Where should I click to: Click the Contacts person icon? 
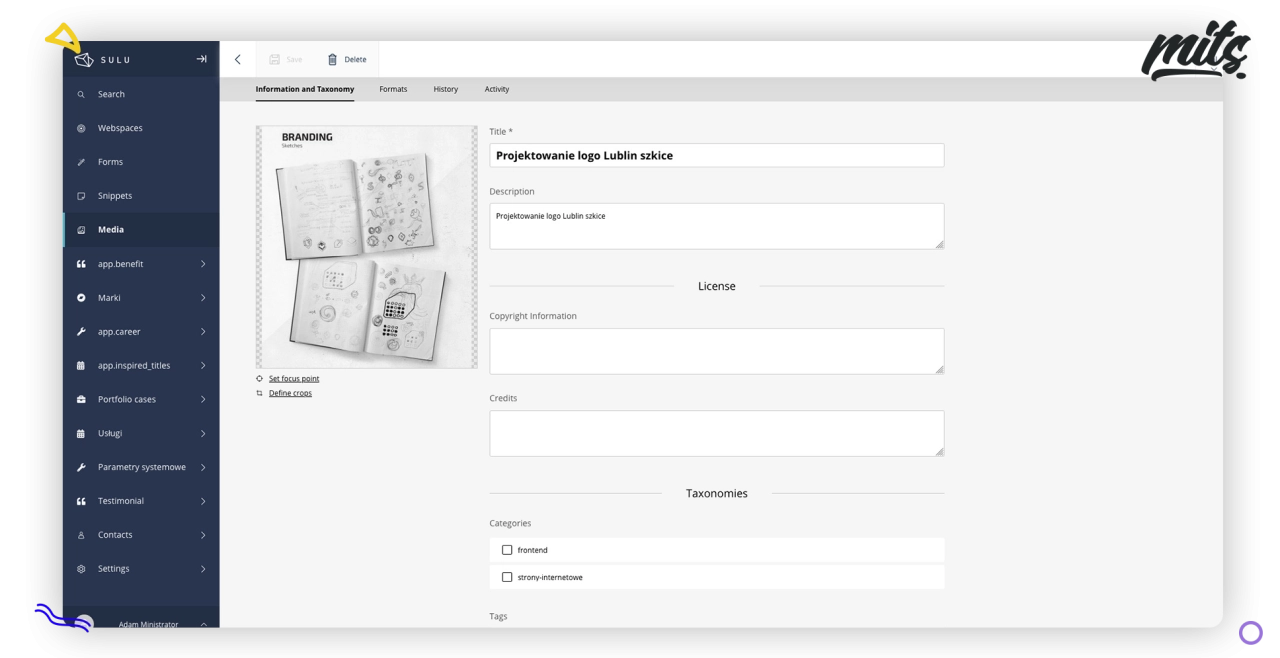(x=81, y=535)
